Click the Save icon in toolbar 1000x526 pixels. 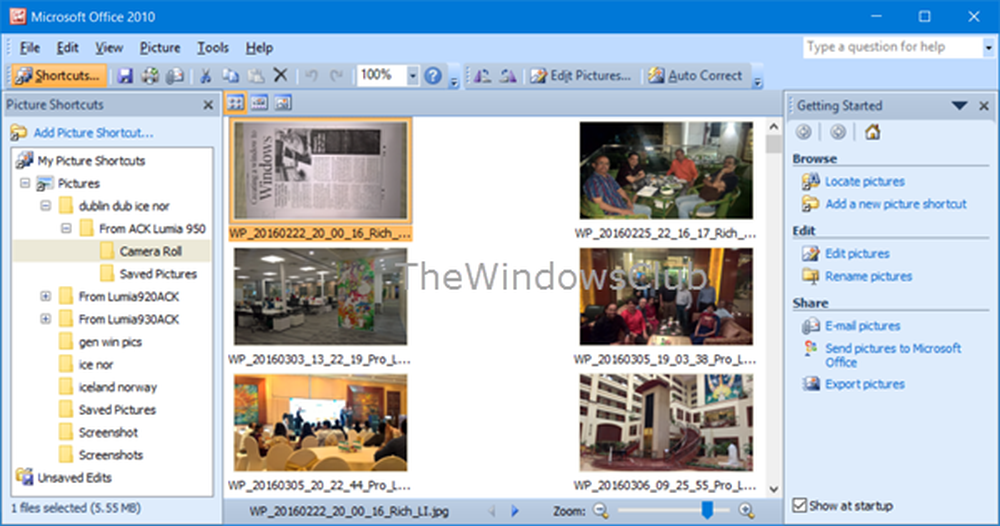tap(126, 76)
